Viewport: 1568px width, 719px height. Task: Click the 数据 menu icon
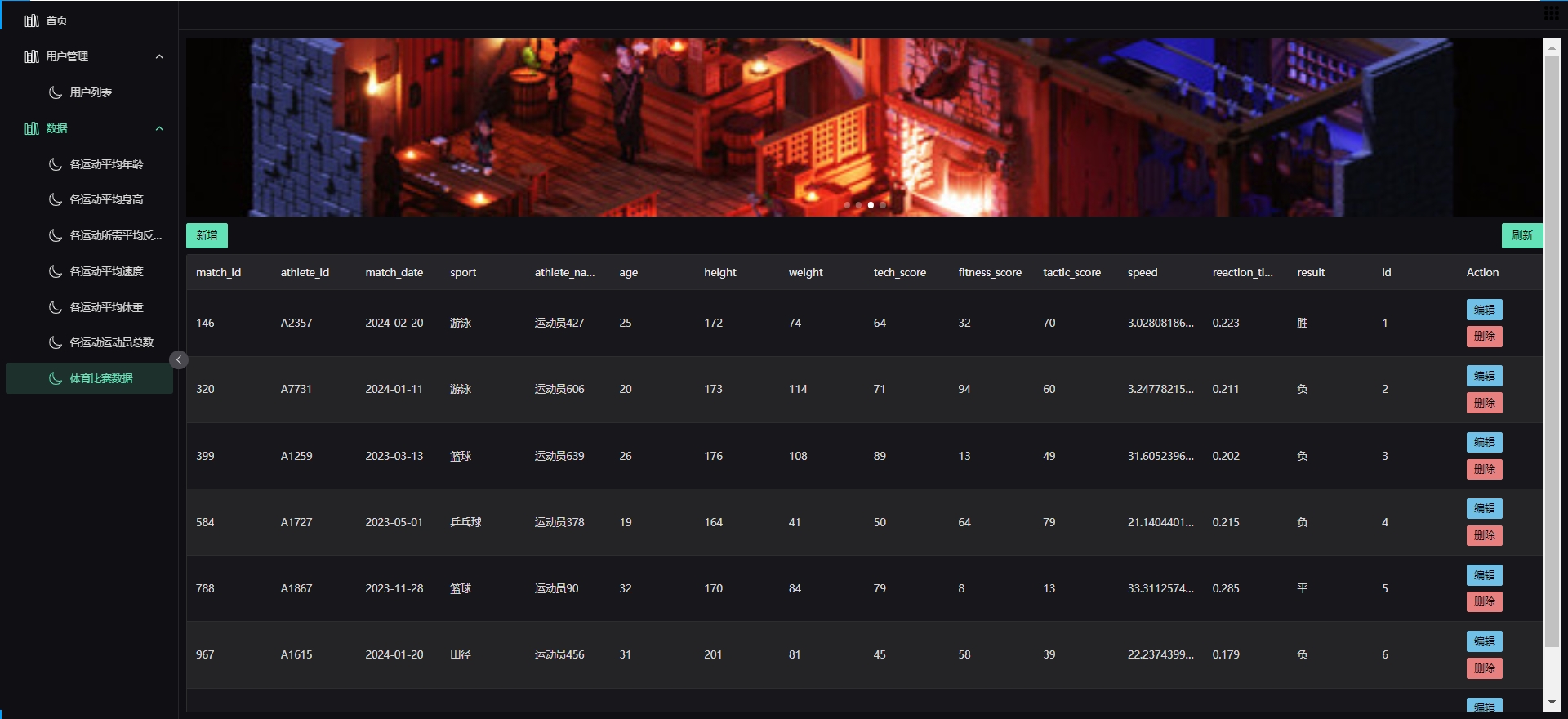tap(32, 128)
